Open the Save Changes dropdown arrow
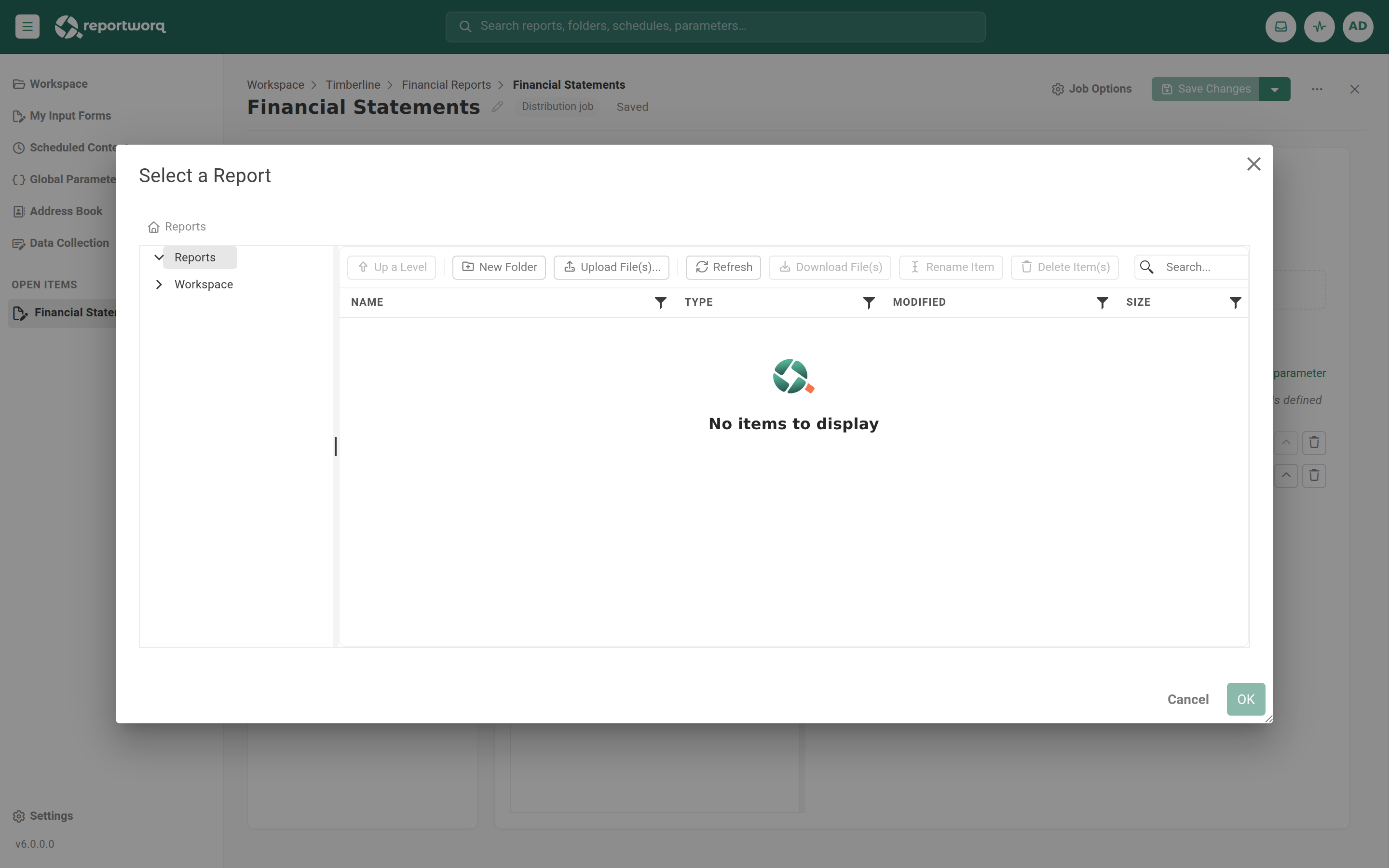Screen dimensions: 1389x868 (x=1274, y=89)
